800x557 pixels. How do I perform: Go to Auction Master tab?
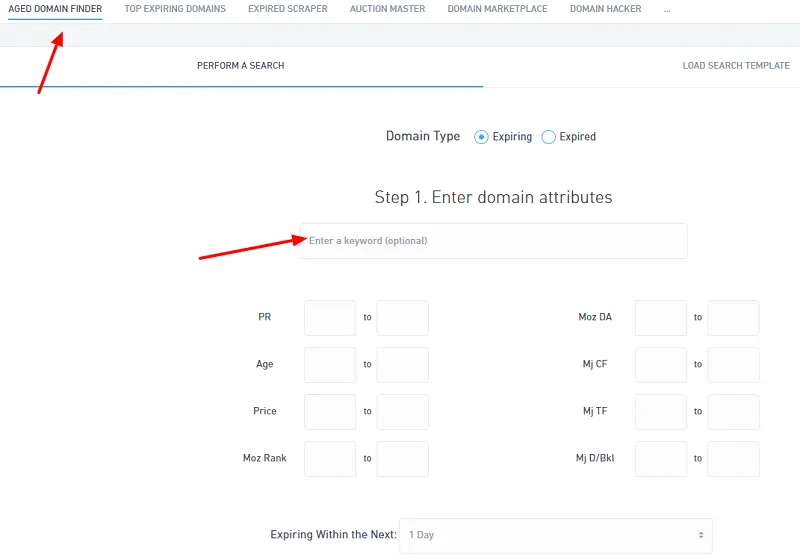387,9
